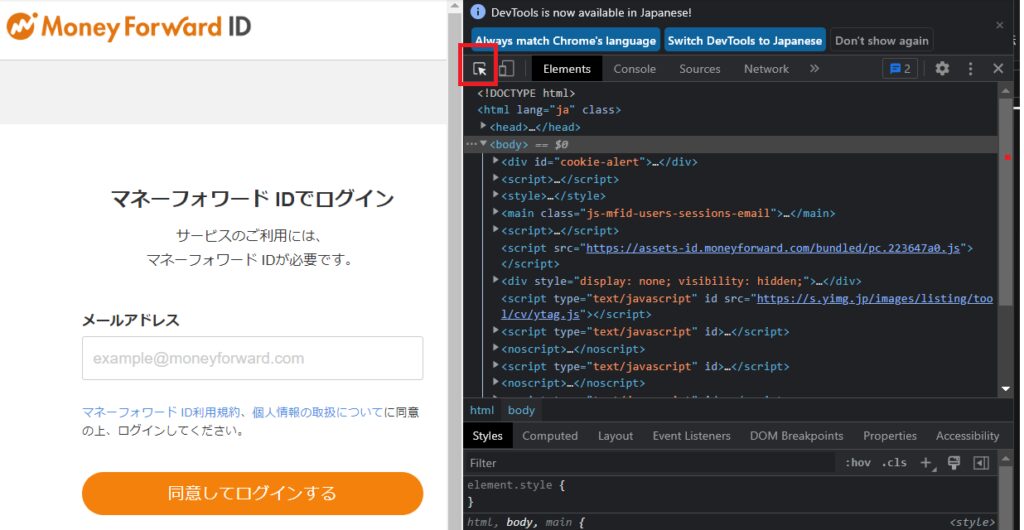Expand the main js-mfid-users-sessions-email node
The width and height of the screenshot is (1024, 530).
(496, 213)
